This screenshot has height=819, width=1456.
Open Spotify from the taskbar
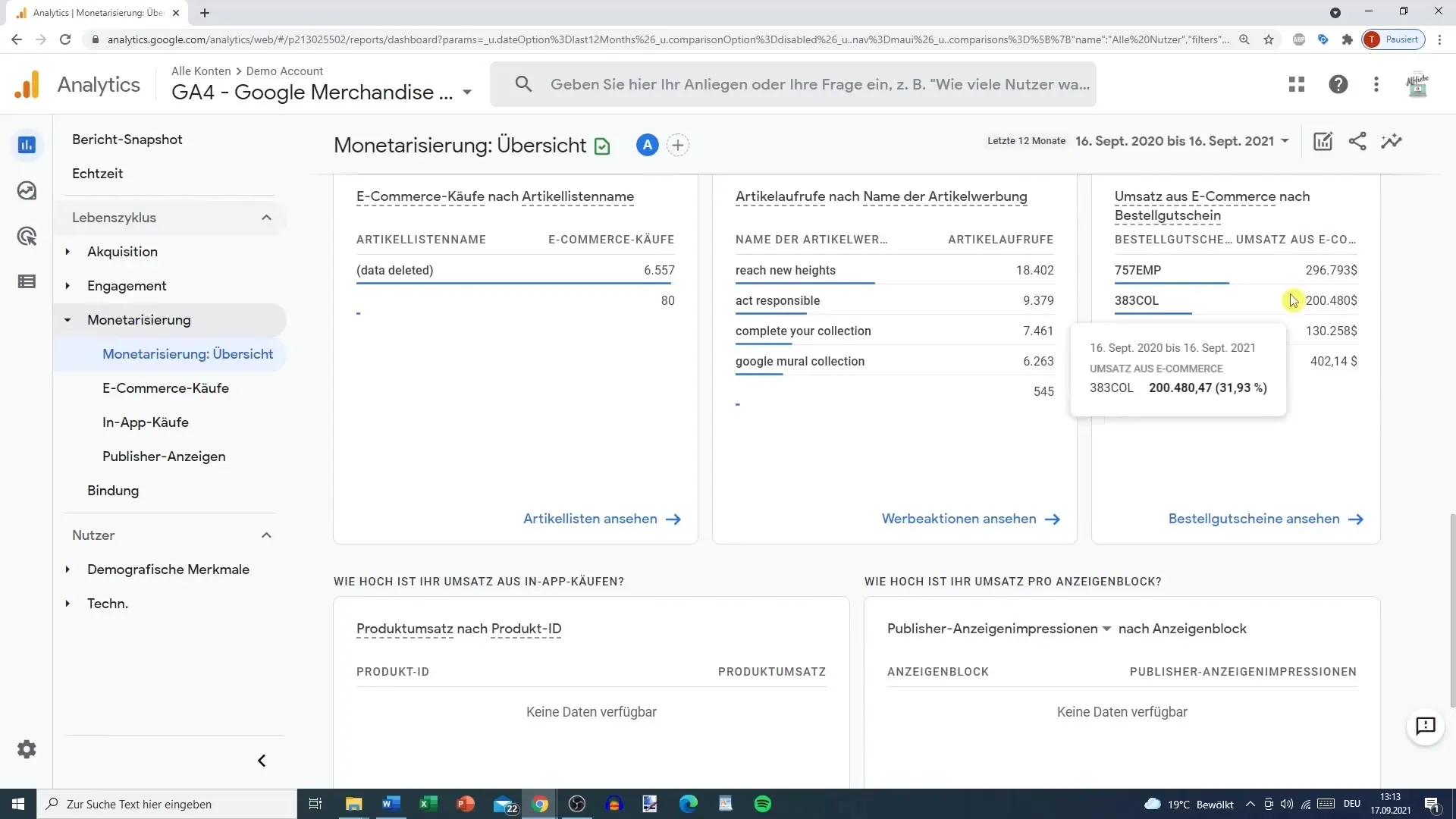(x=763, y=804)
